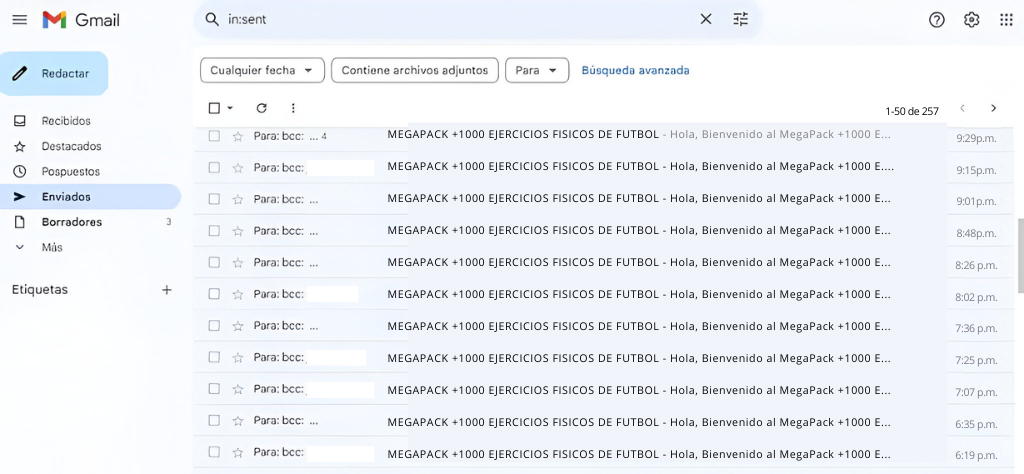Star the email sent at 9:01 p.m.

click(x=238, y=199)
